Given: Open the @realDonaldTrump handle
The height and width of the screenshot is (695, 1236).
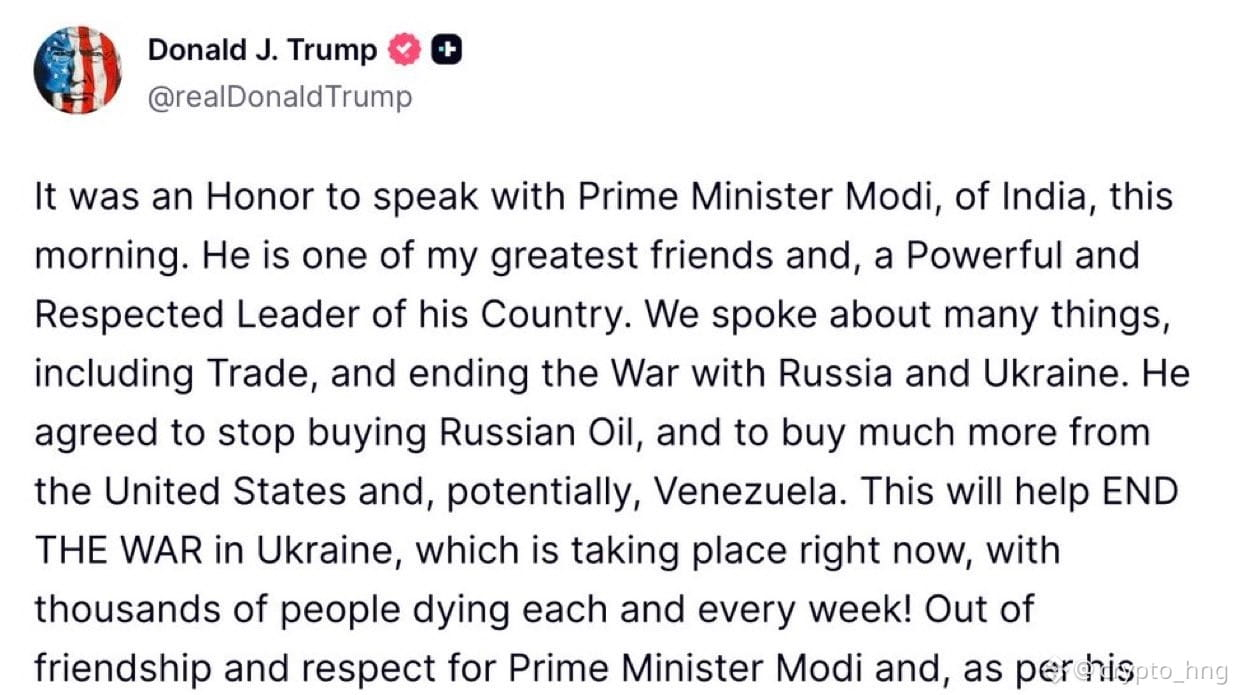Looking at the screenshot, I should click(x=279, y=97).
